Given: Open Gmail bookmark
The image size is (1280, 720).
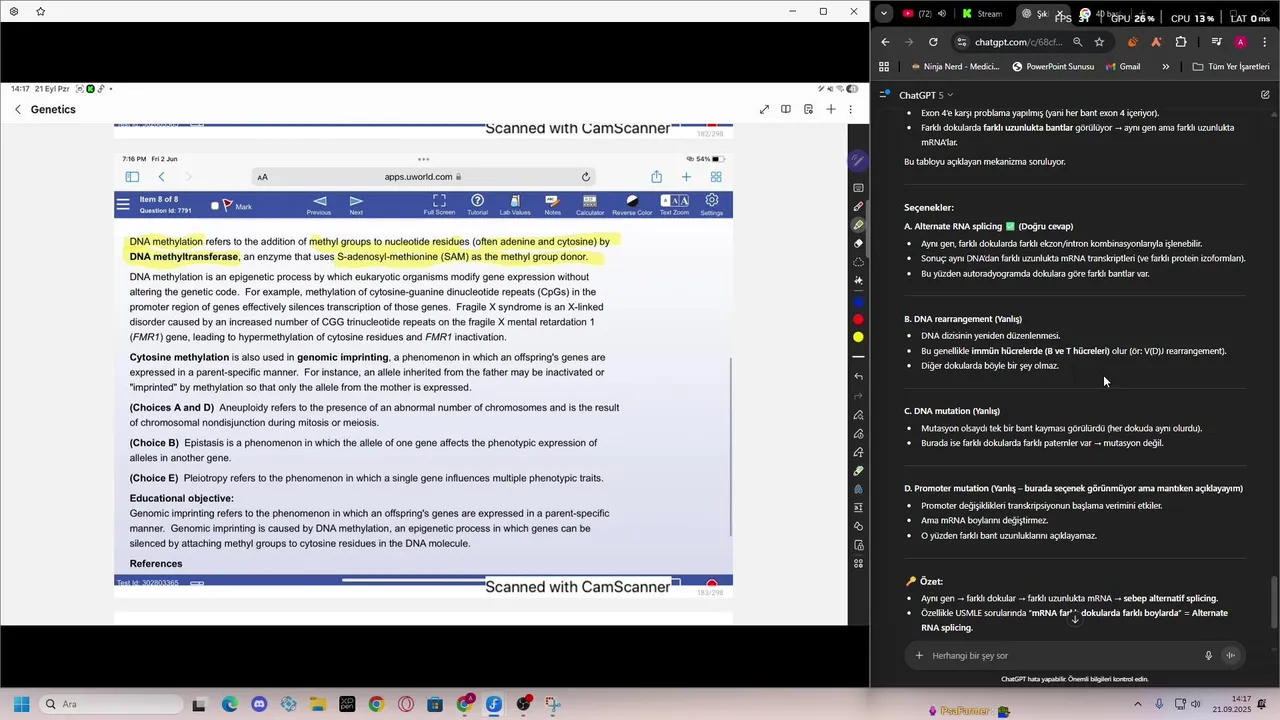Looking at the screenshot, I should pos(1123,67).
